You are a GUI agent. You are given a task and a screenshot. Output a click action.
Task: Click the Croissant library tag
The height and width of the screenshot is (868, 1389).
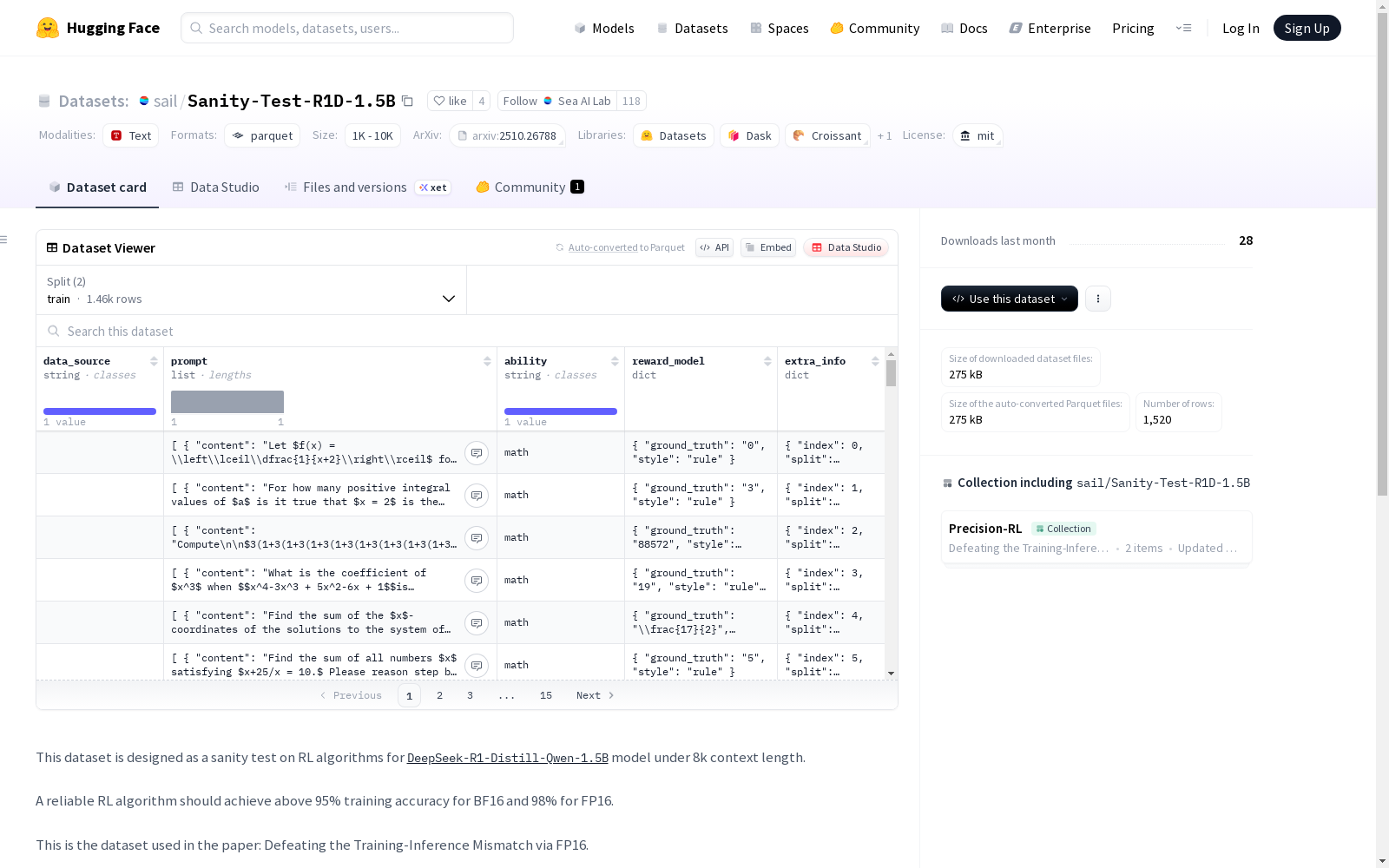coord(827,135)
